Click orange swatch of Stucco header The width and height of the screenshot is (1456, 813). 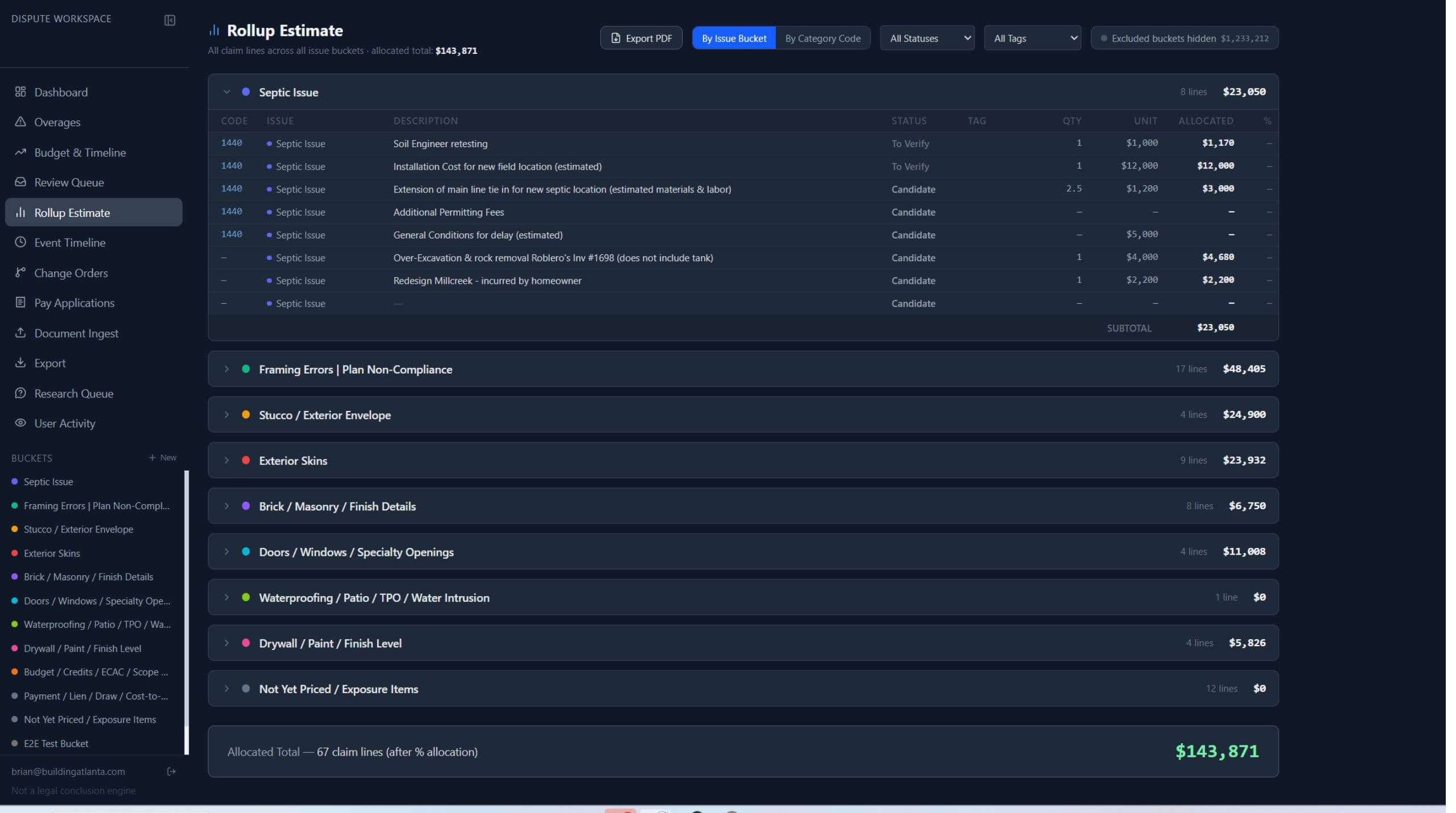coord(246,415)
